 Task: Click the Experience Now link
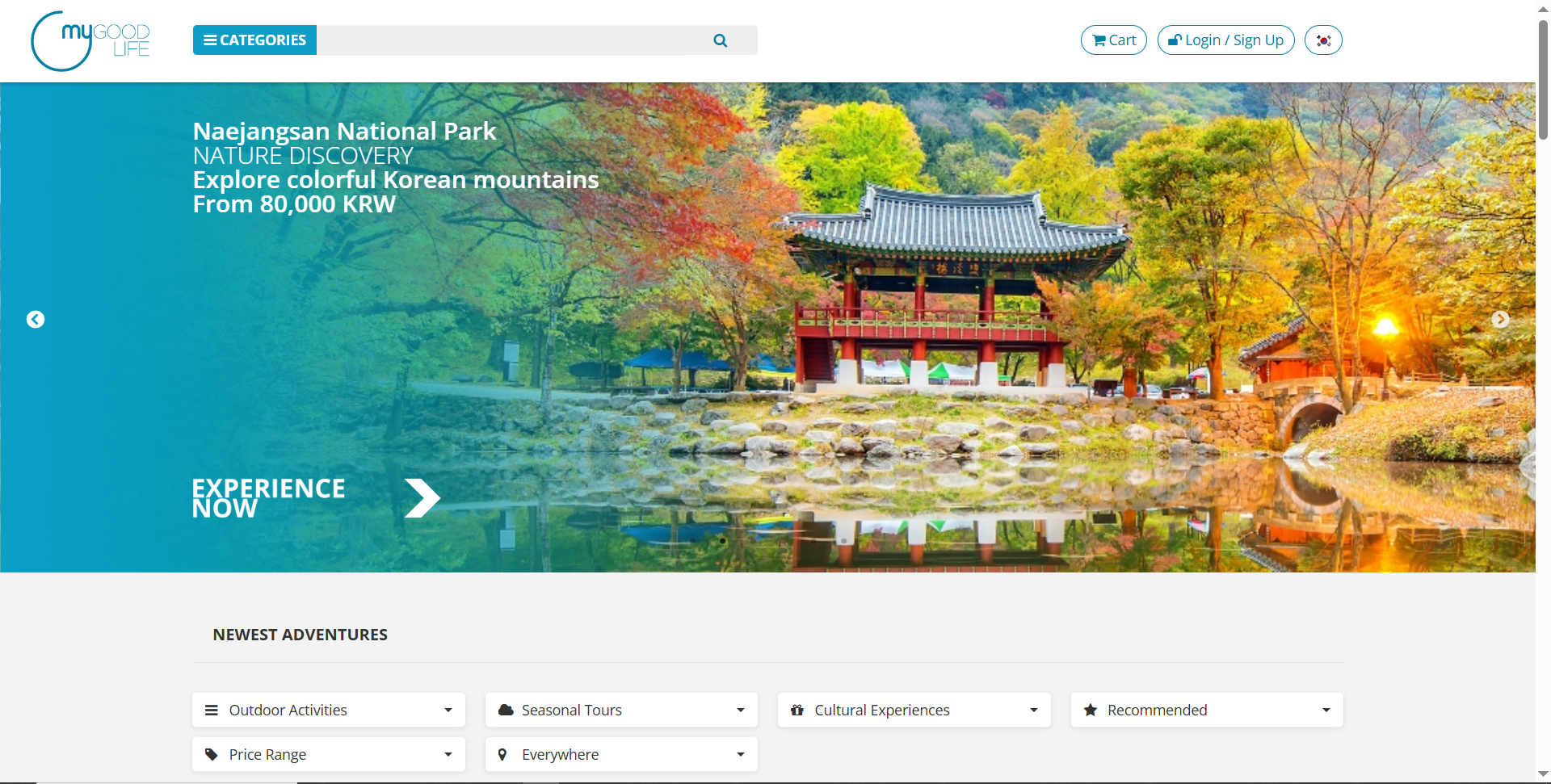tap(268, 498)
